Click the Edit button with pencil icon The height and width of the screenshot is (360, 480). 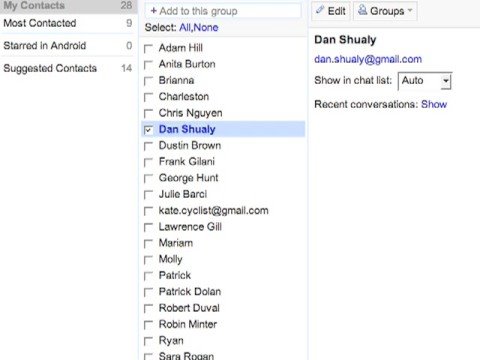tap(331, 11)
